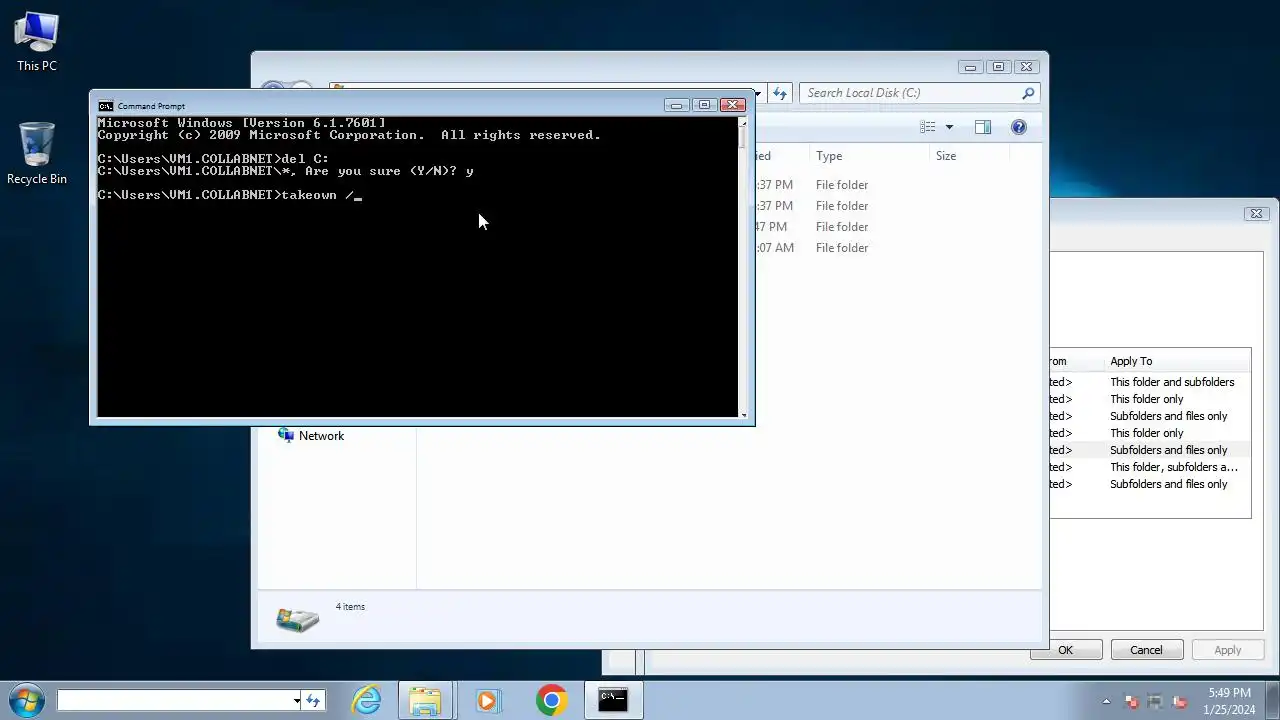Viewport: 1280px width, 720px height.
Task: Click Command Prompt scrollbar up arrow
Action: tap(743, 123)
